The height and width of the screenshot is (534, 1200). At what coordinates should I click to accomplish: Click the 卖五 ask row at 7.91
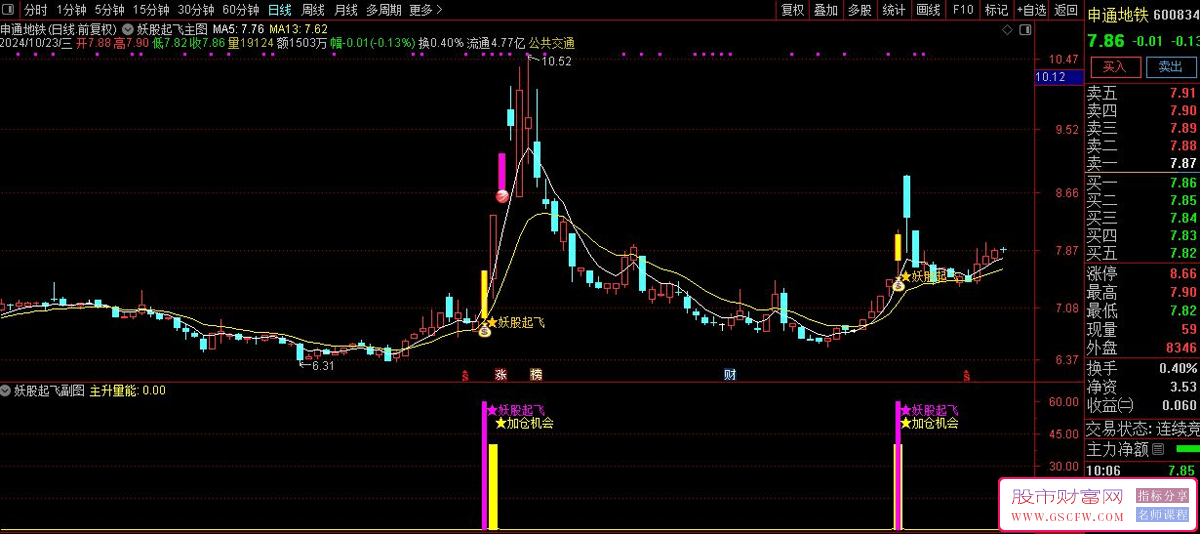tap(1142, 93)
